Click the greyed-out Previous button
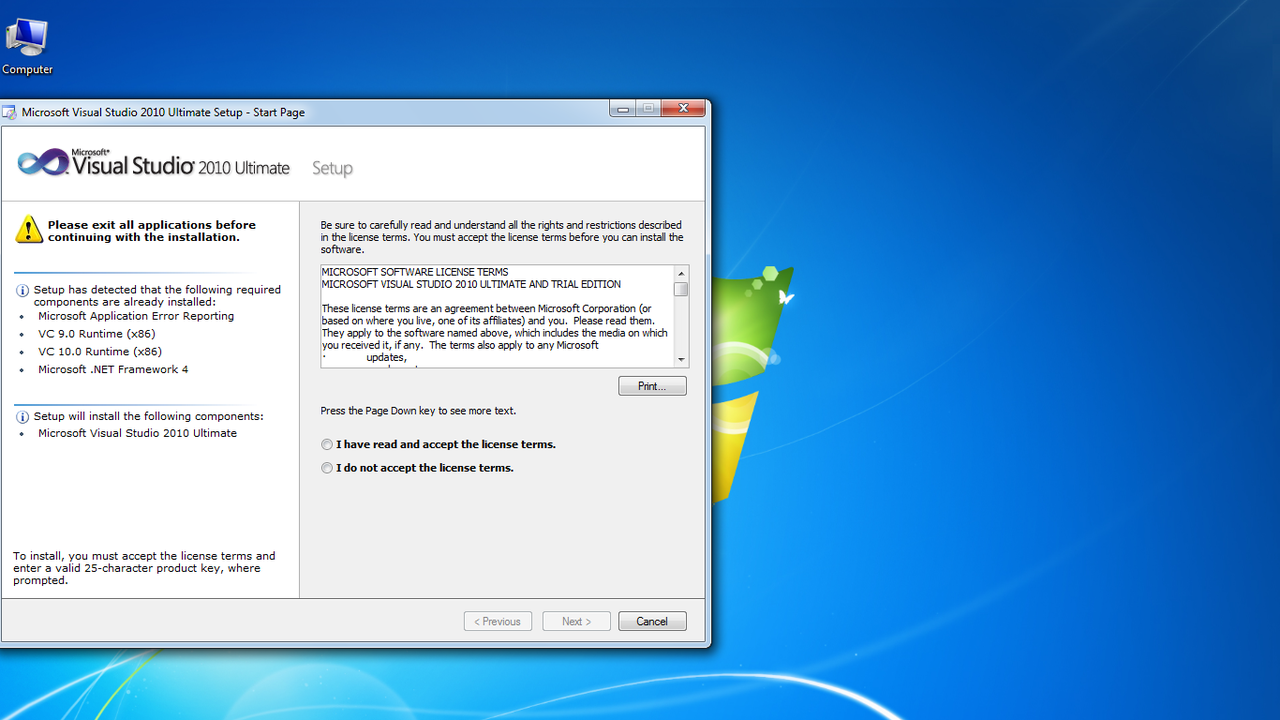The image size is (1280, 720). click(x=498, y=621)
